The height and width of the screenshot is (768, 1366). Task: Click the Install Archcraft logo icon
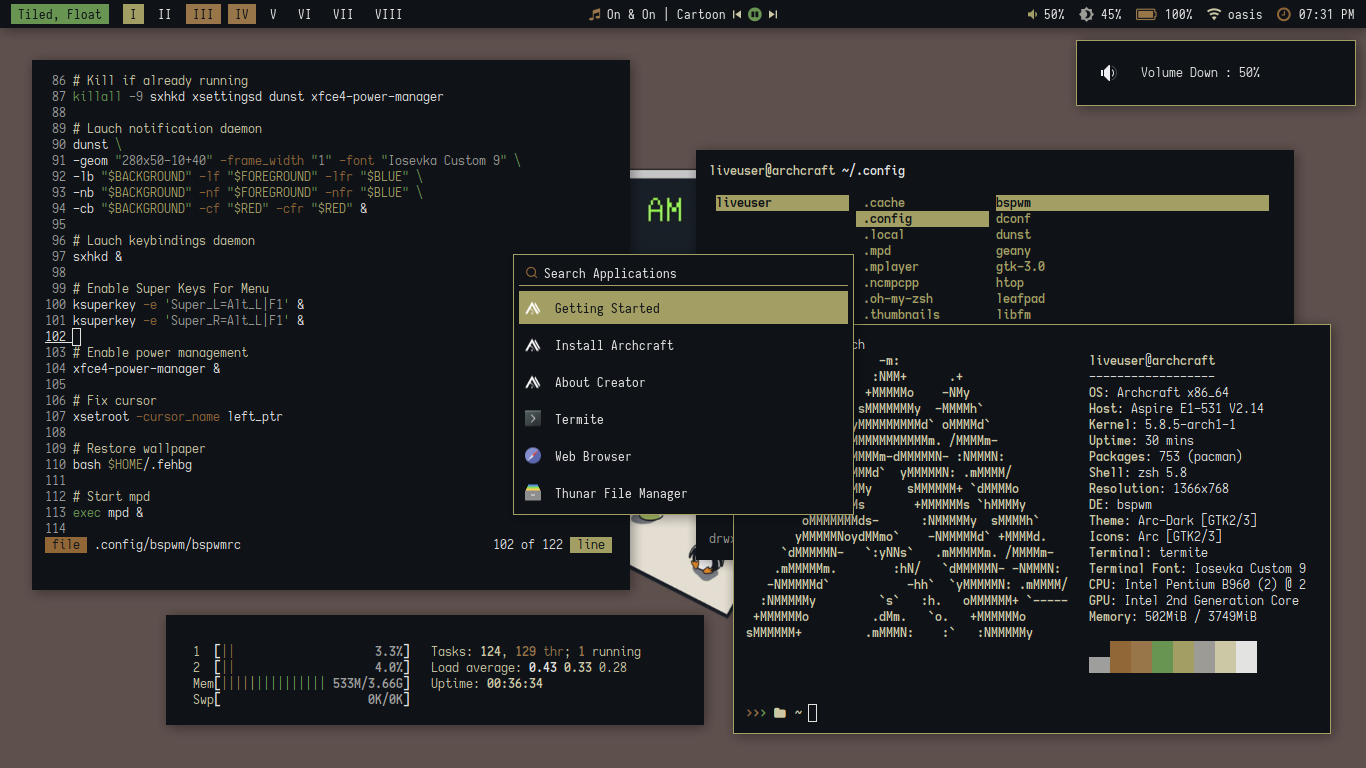(x=533, y=345)
